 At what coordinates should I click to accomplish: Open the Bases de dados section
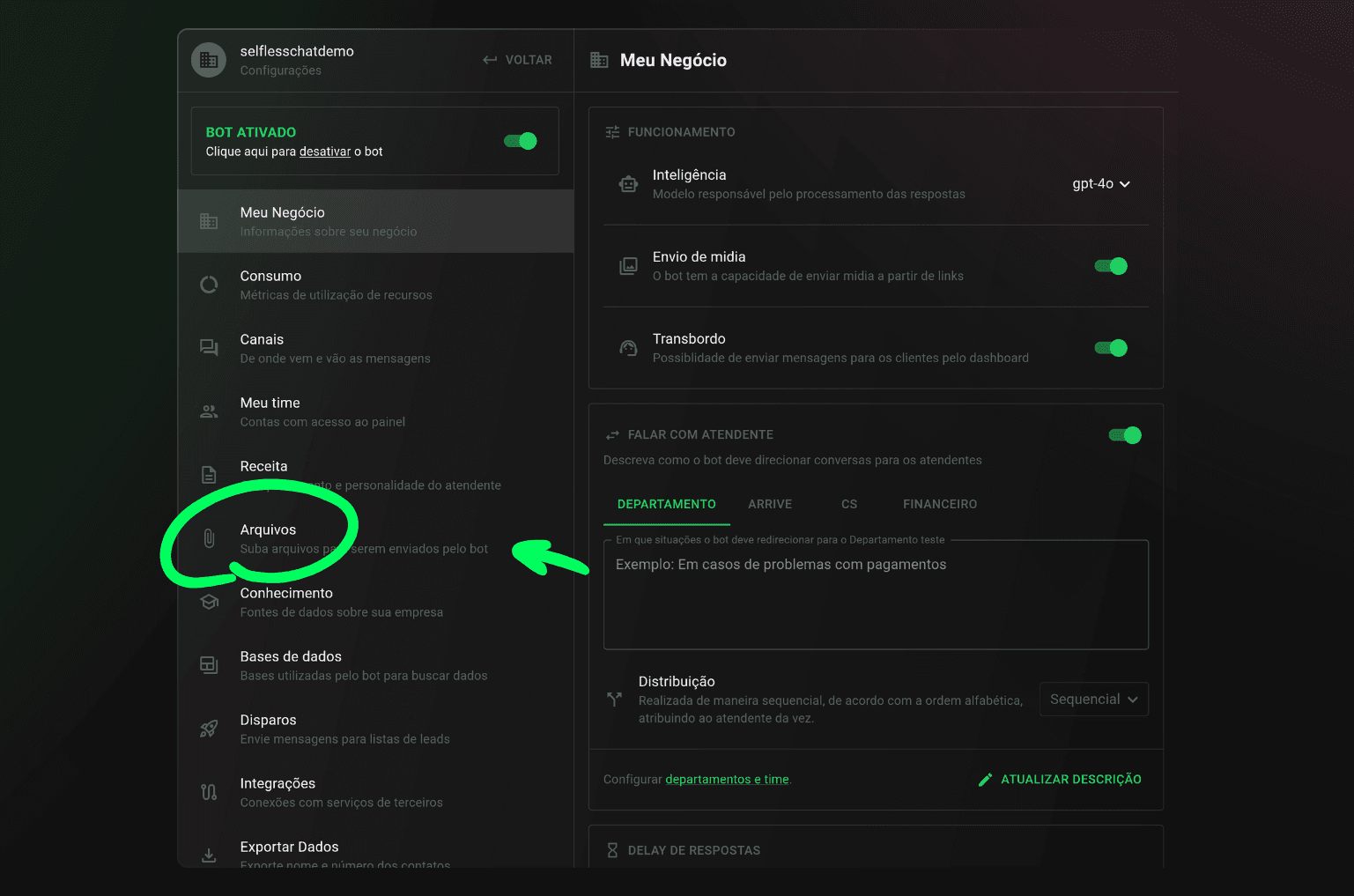pyautogui.click(x=376, y=665)
